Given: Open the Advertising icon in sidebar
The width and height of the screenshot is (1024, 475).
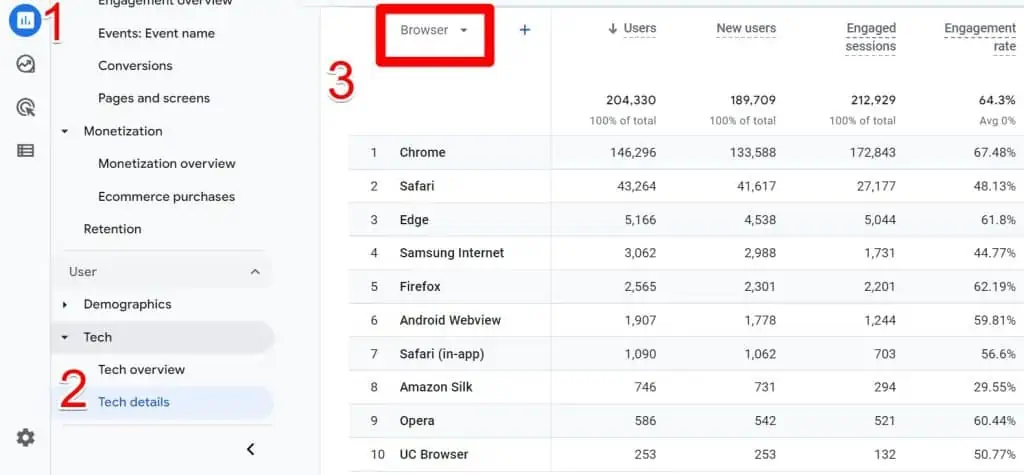Looking at the screenshot, I should 25,107.
